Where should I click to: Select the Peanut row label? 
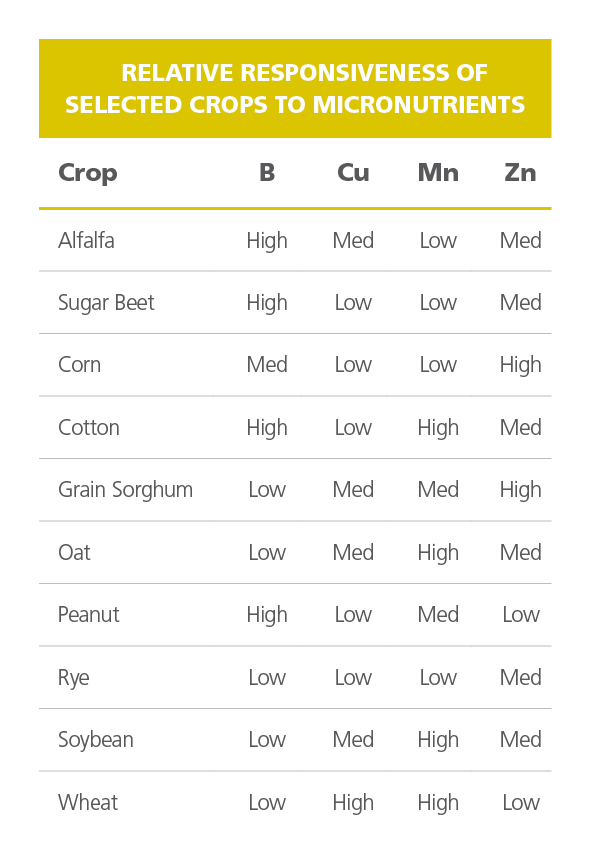(x=88, y=615)
